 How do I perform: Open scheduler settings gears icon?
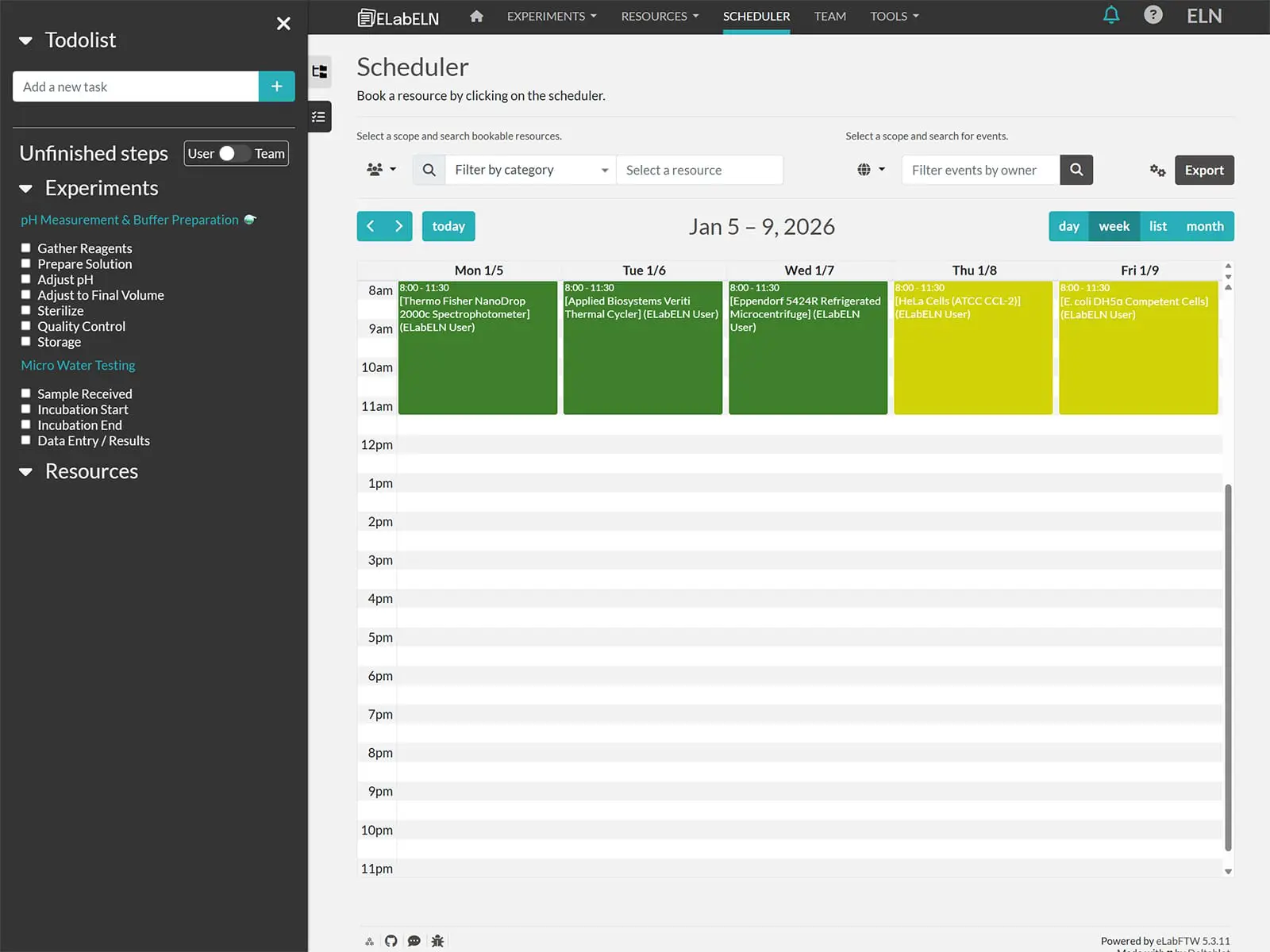click(x=1157, y=170)
